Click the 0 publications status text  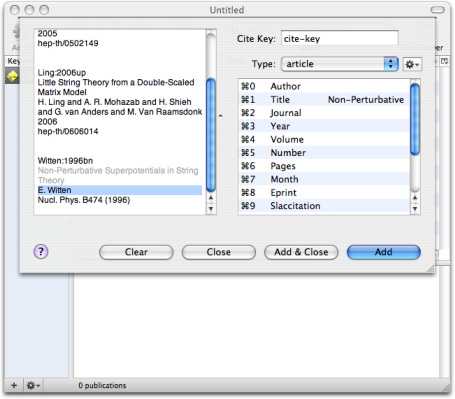(x=102, y=386)
